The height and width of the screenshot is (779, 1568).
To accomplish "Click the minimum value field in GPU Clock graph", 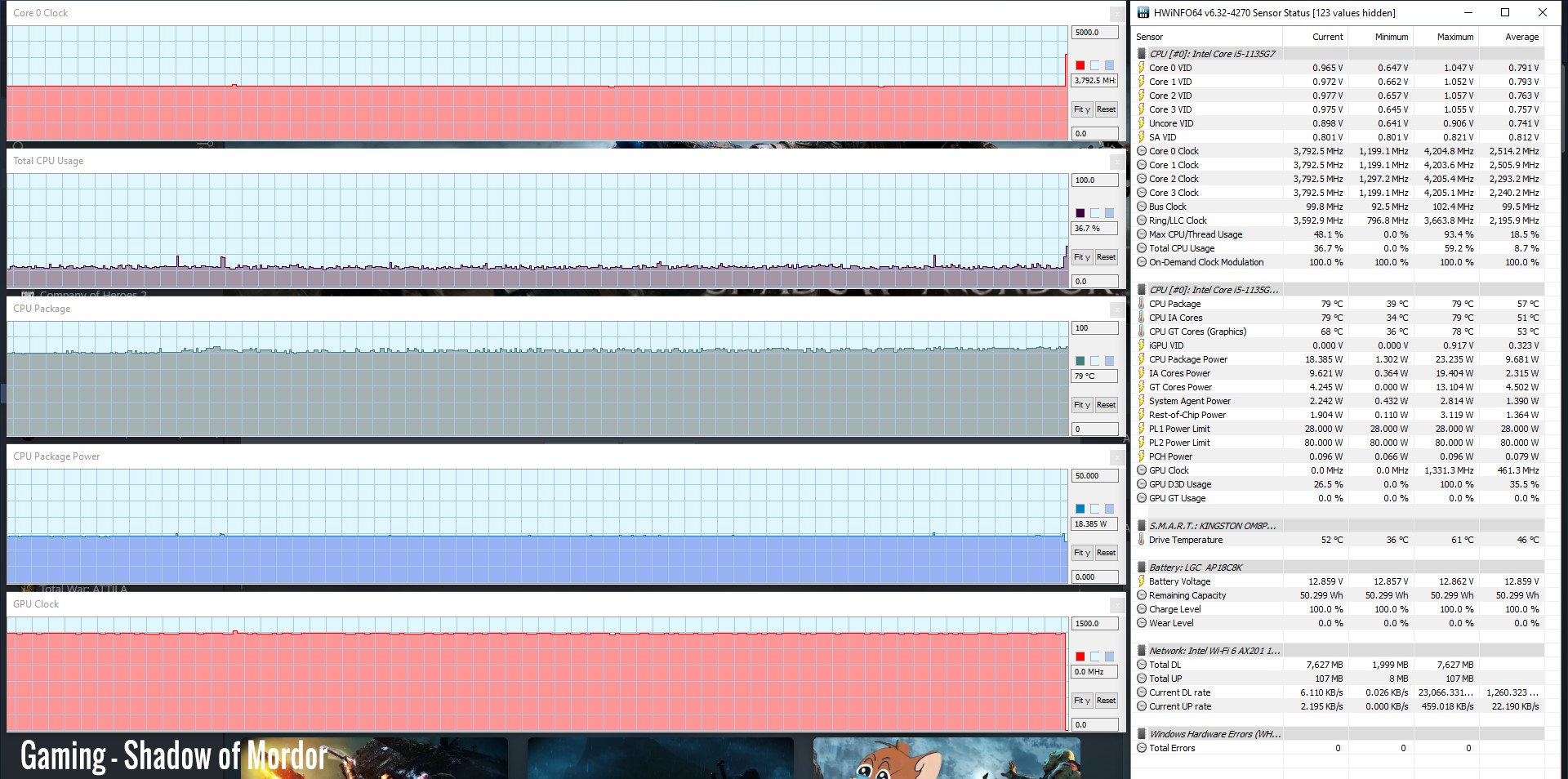I will (1094, 724).
